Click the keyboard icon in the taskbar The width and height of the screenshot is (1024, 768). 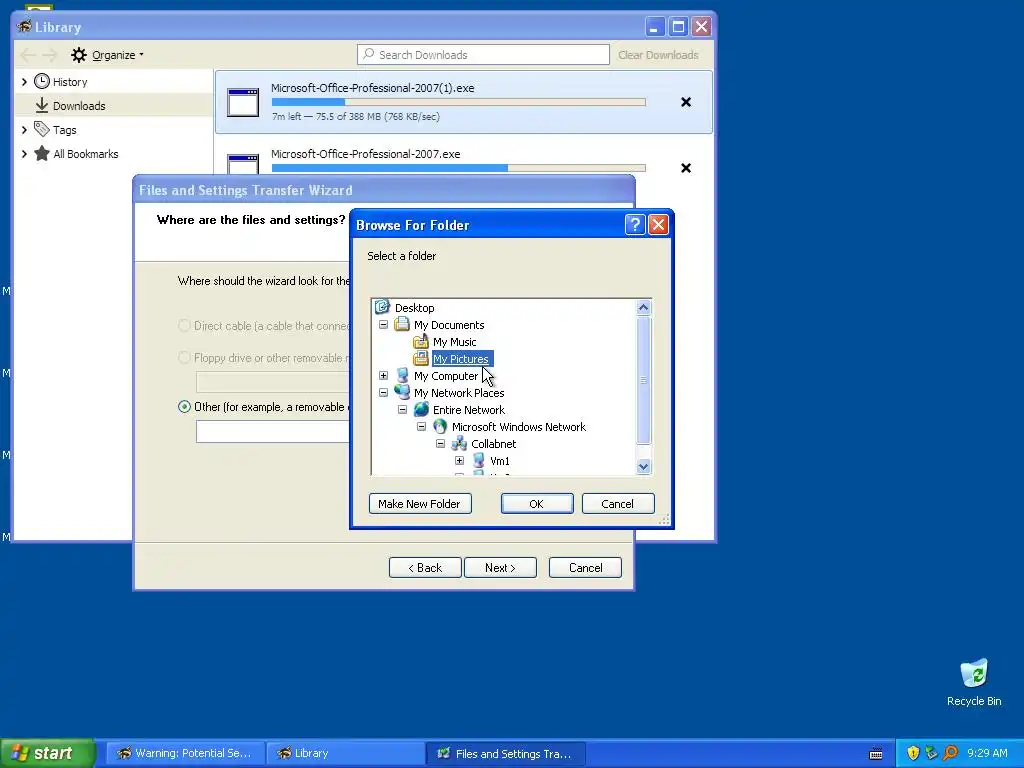pos(876,754)
